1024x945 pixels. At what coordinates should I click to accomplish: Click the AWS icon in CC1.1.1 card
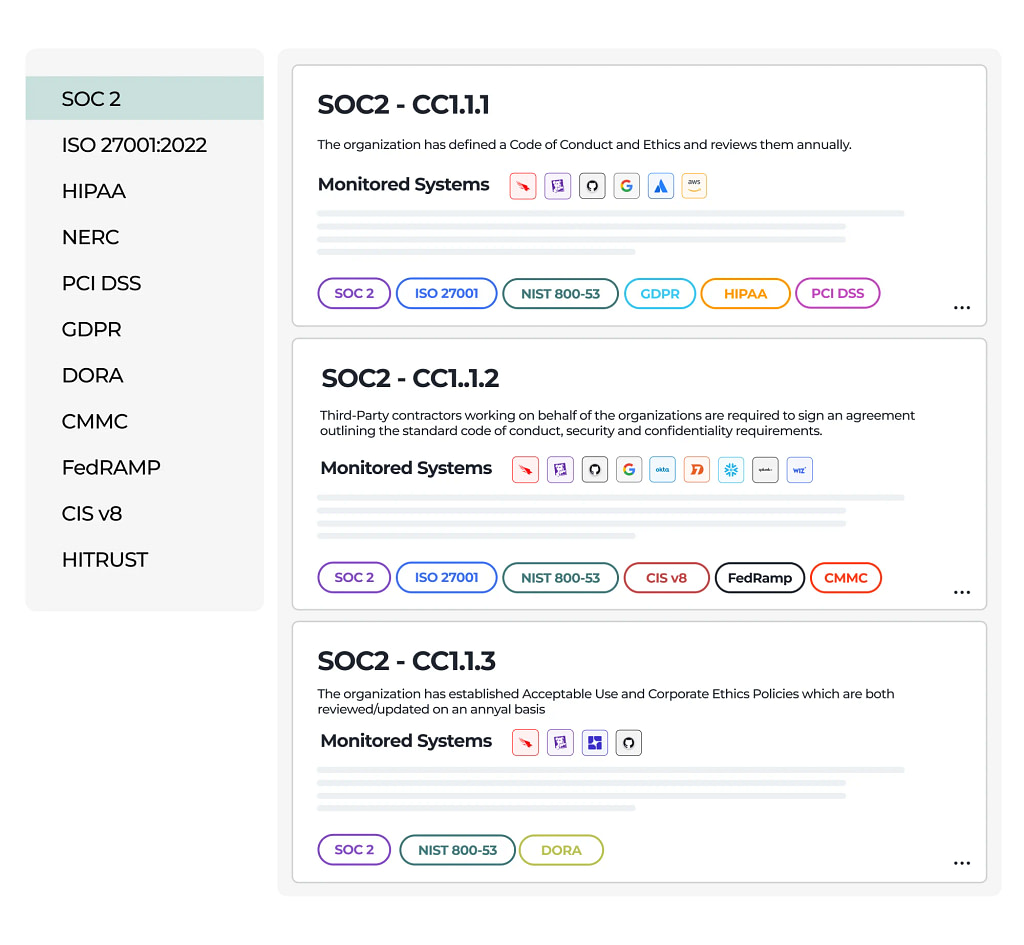click(x=694, y=186)
